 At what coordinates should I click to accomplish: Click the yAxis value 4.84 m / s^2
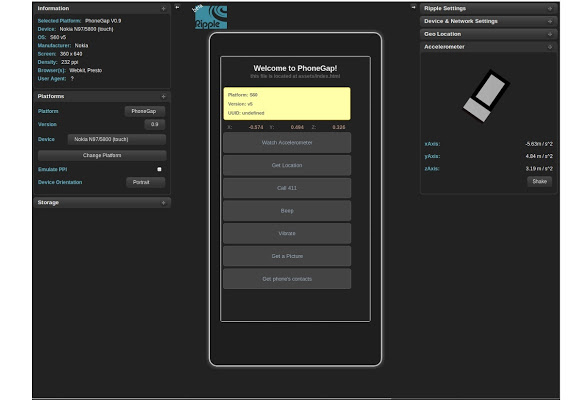click(539, 156)
